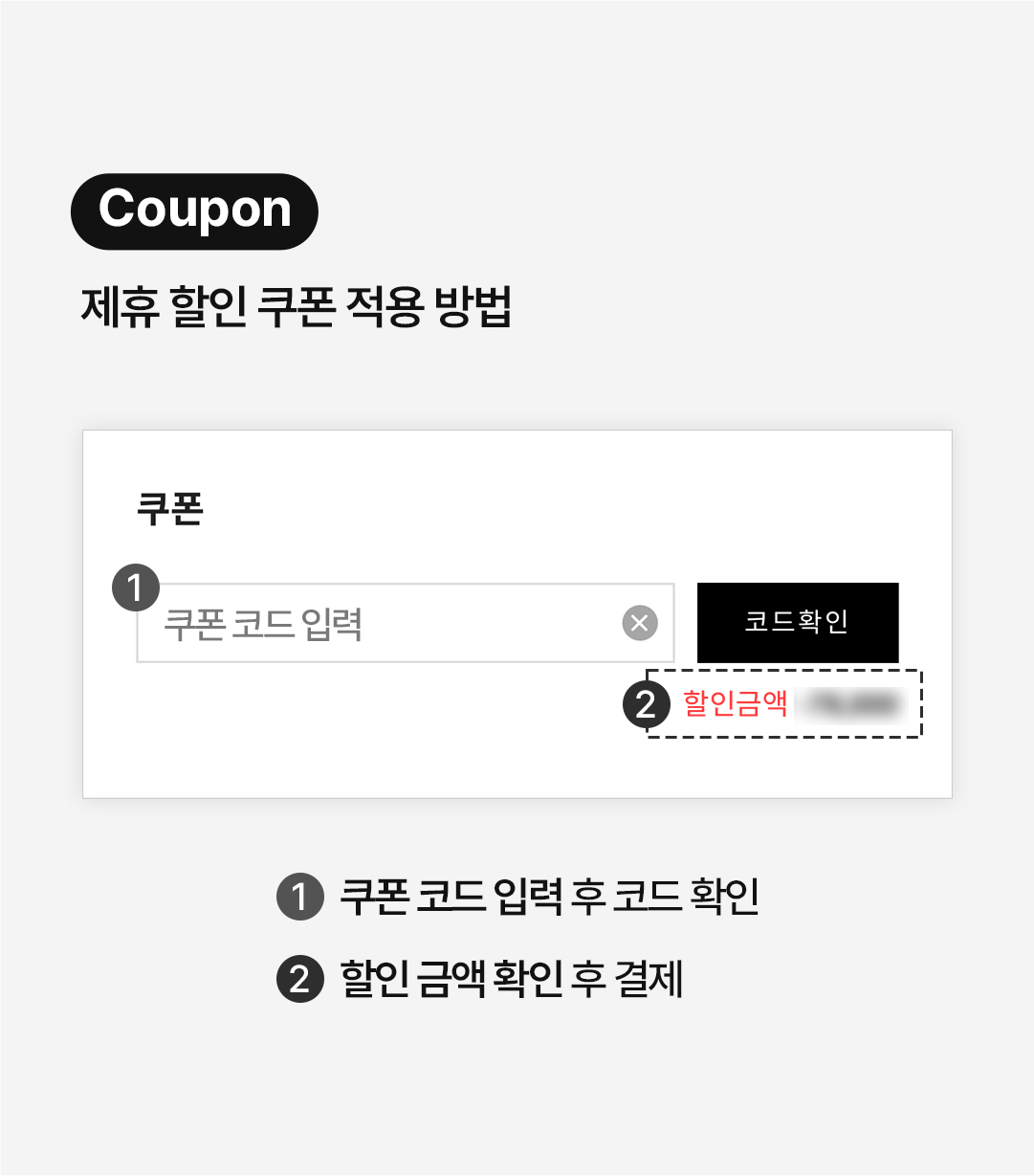The height and width of the screenshot is (1176, 1034).
Task: Click the word 결제 ending step two
Action: coord(649,979)
